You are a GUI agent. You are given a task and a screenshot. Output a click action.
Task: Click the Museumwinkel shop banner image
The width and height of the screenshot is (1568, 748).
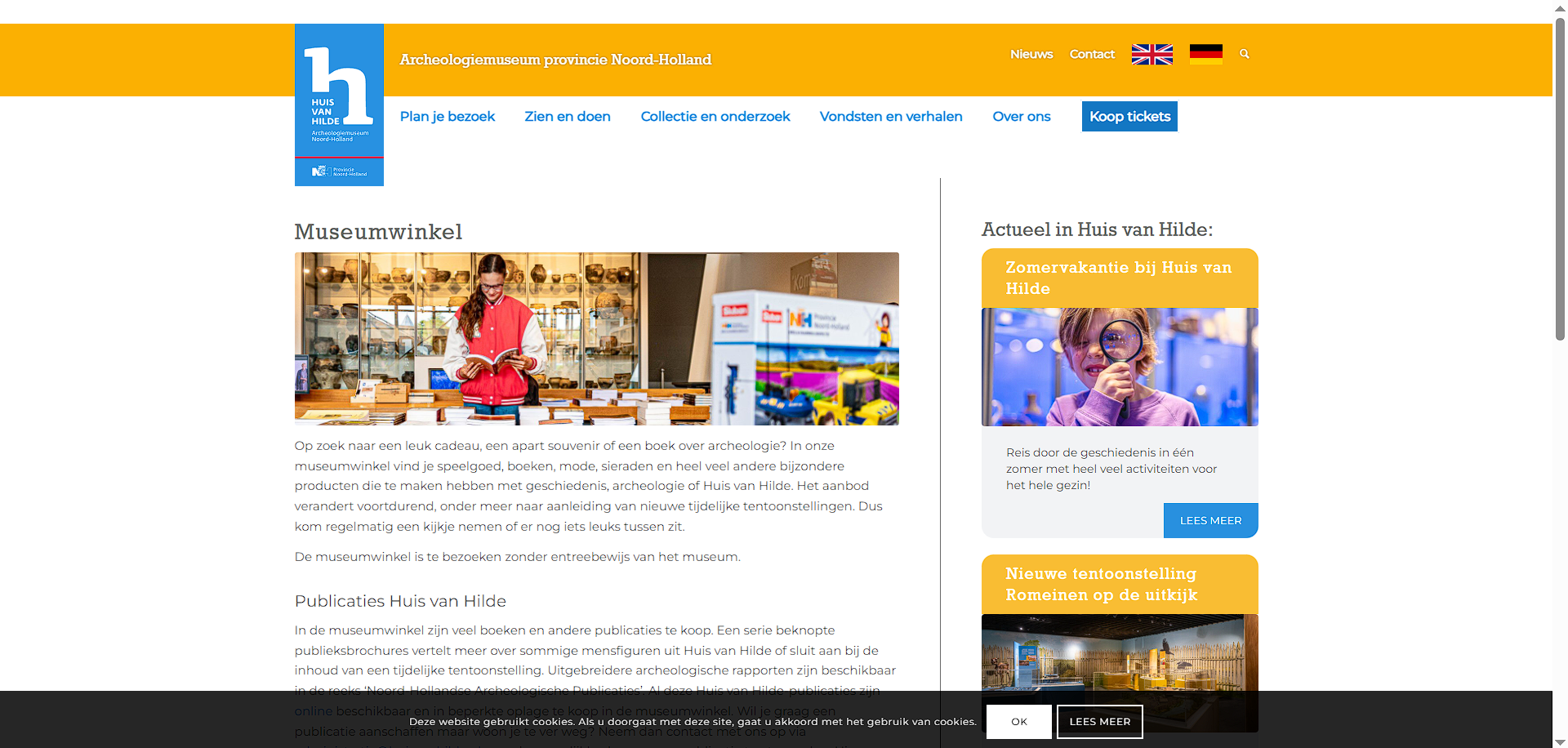[596, 339]
